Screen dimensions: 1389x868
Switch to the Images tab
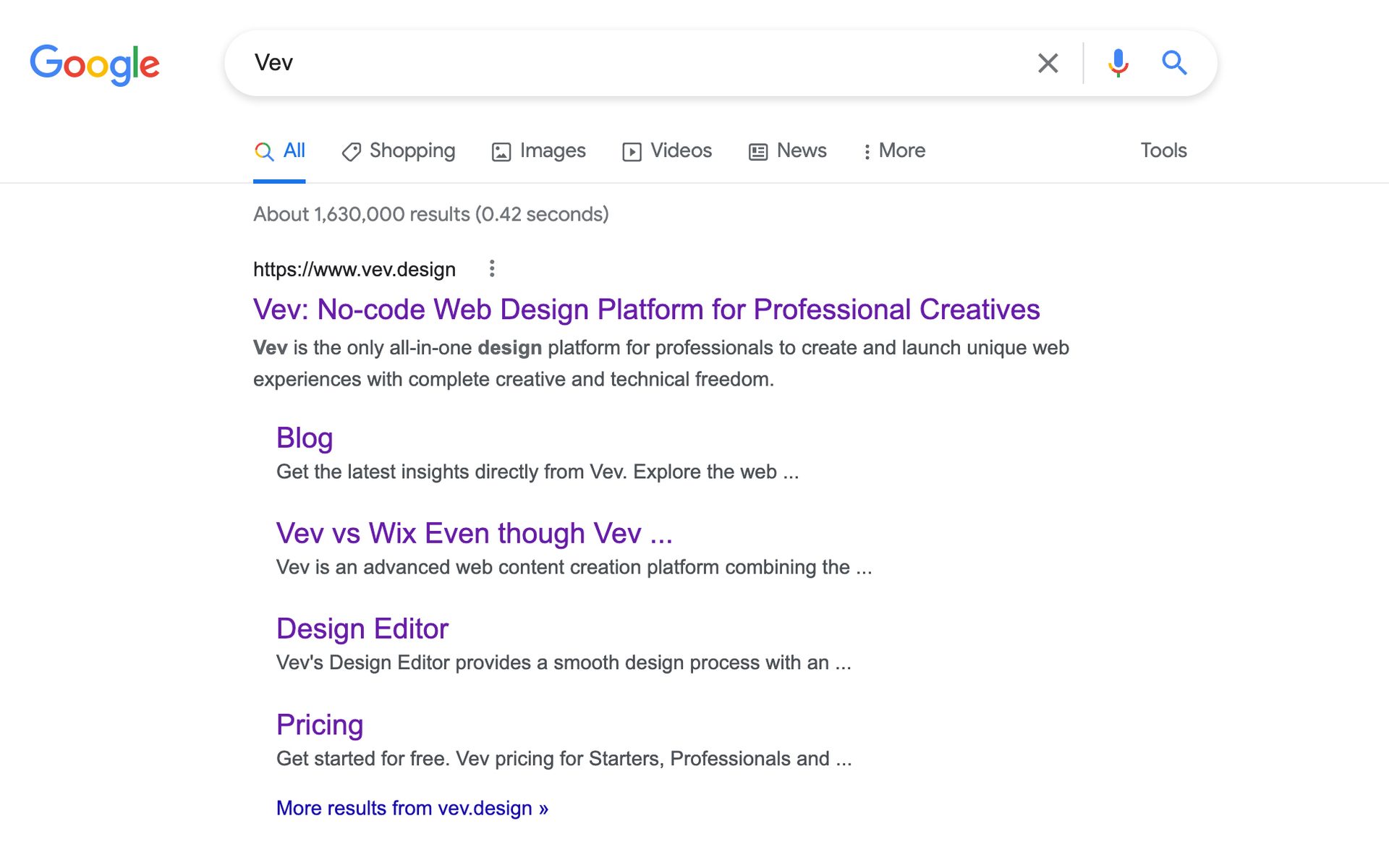coord(539,150)
